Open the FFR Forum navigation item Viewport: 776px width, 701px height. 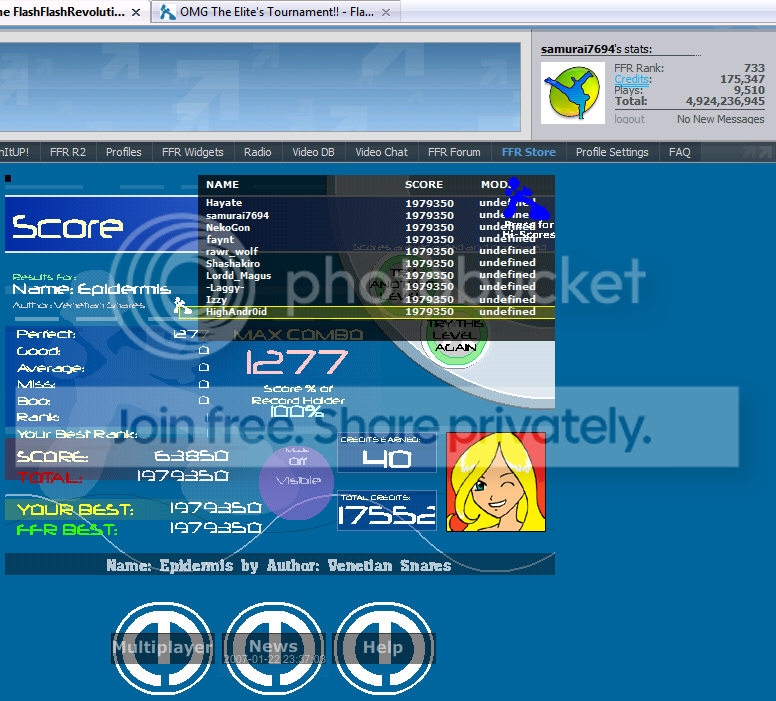454,152
